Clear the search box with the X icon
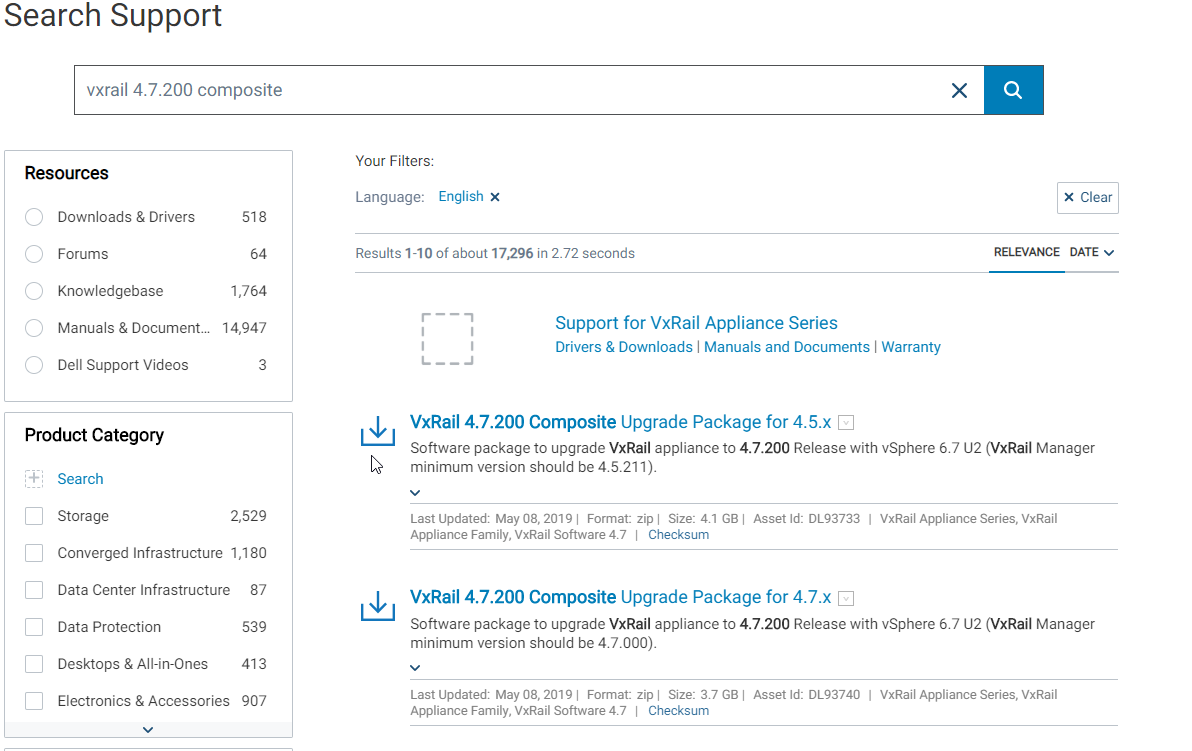Viewport: 1192px width, 751px height. 959,90
